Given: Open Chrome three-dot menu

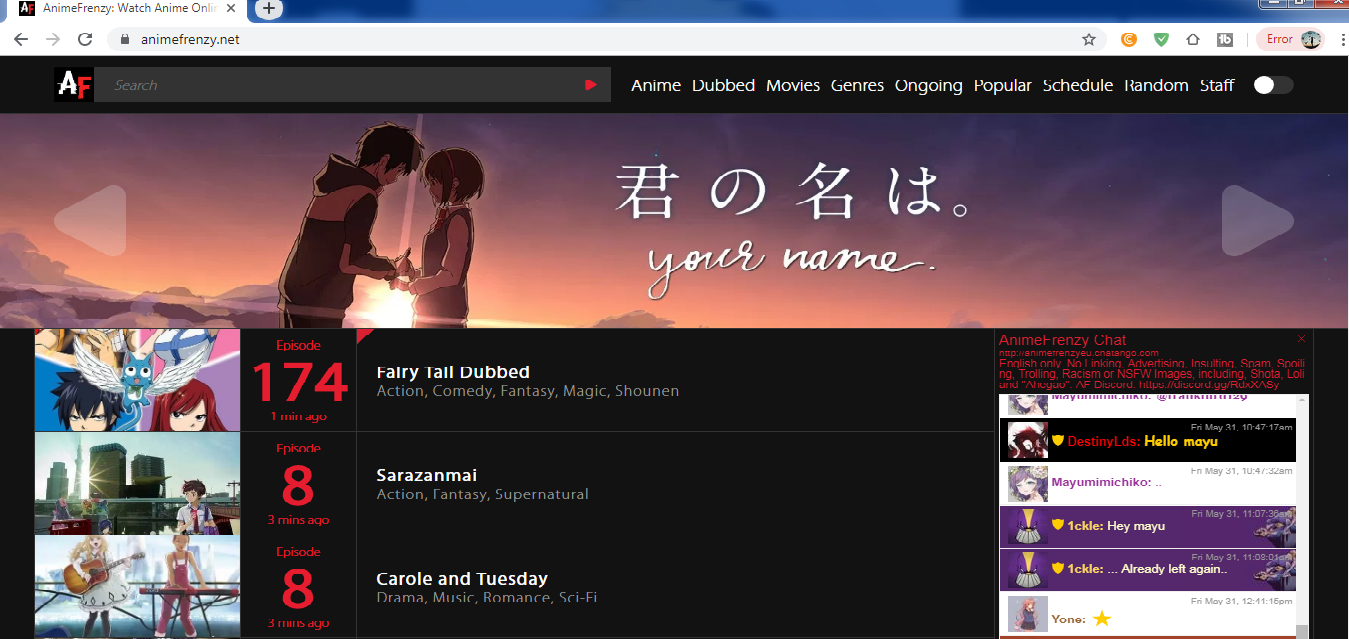Looking at the screenshot, I should (1340, 40).
